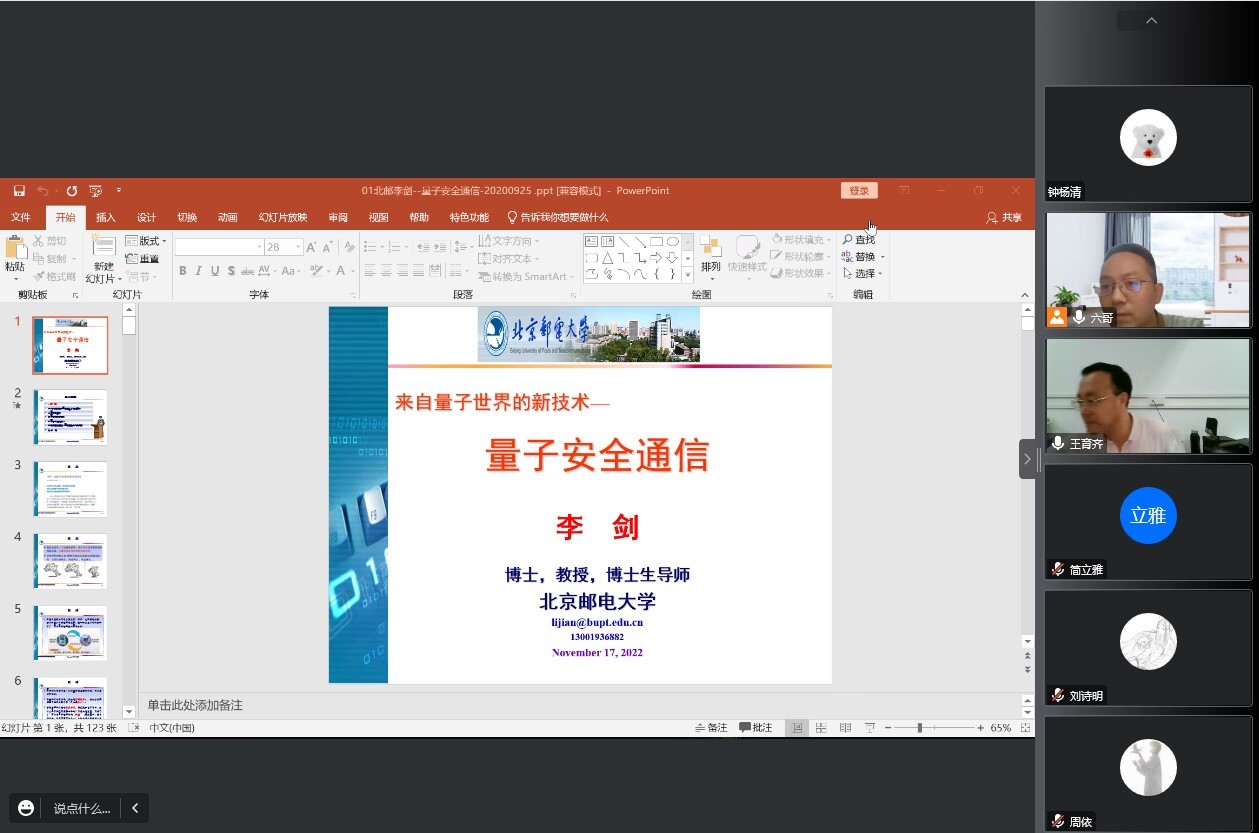Image resolution: width=1259 pixels, height=833 pixels.
Task: Toggle the Comments (批注) pane
Action: pos(756,728)
